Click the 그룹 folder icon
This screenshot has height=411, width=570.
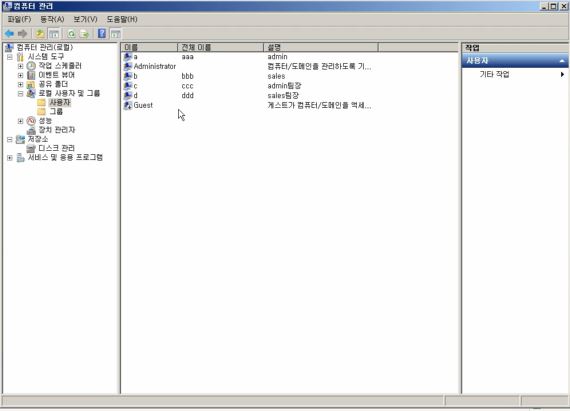(x=42, y=112)
